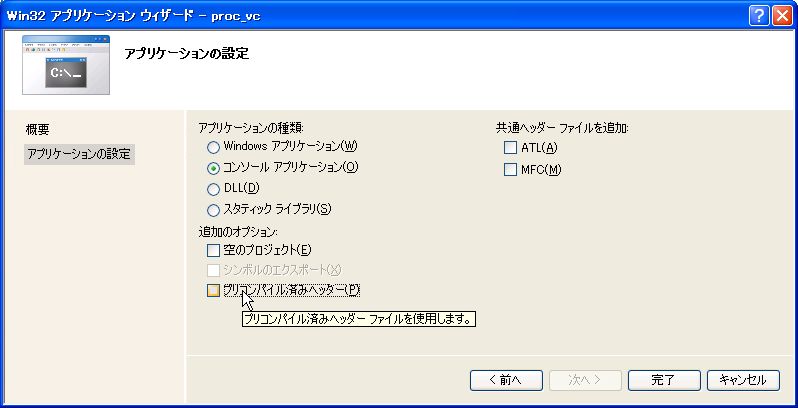Screen dimensions: 798x408
Task: Close the Win32 wizard dialog
Action: tap(781, 16)
